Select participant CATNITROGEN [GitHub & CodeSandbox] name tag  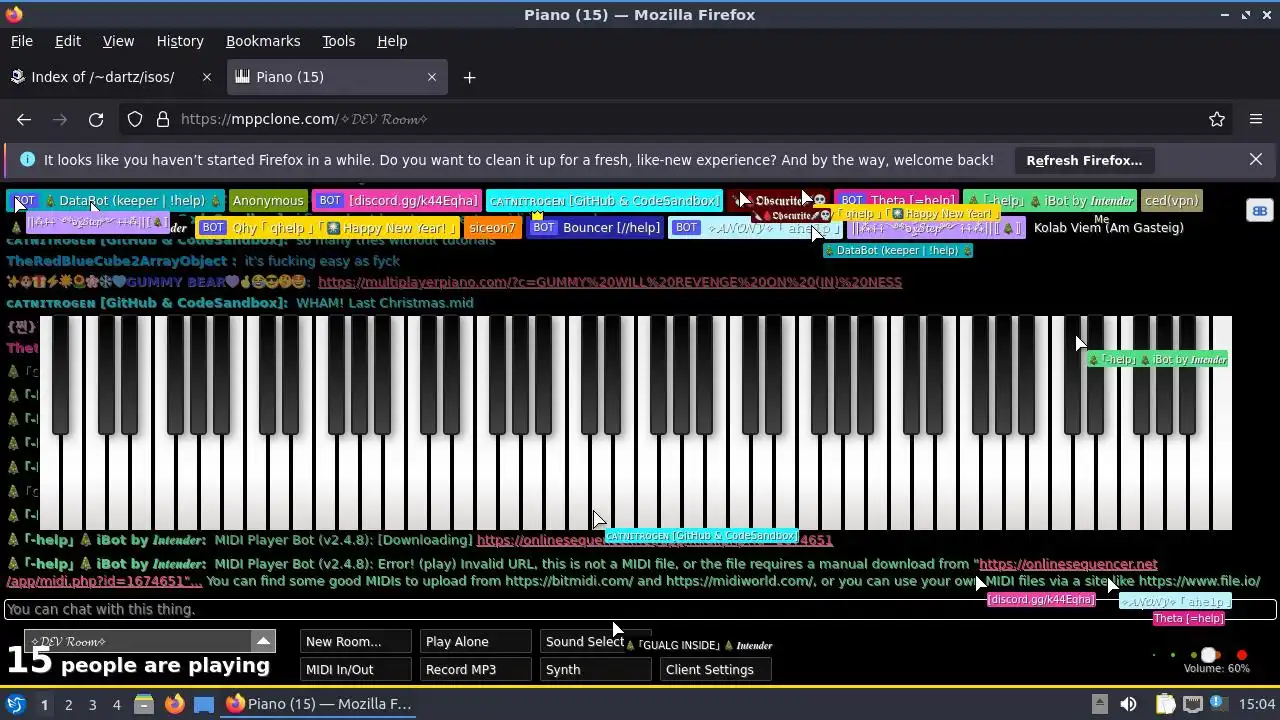[605, 201]
